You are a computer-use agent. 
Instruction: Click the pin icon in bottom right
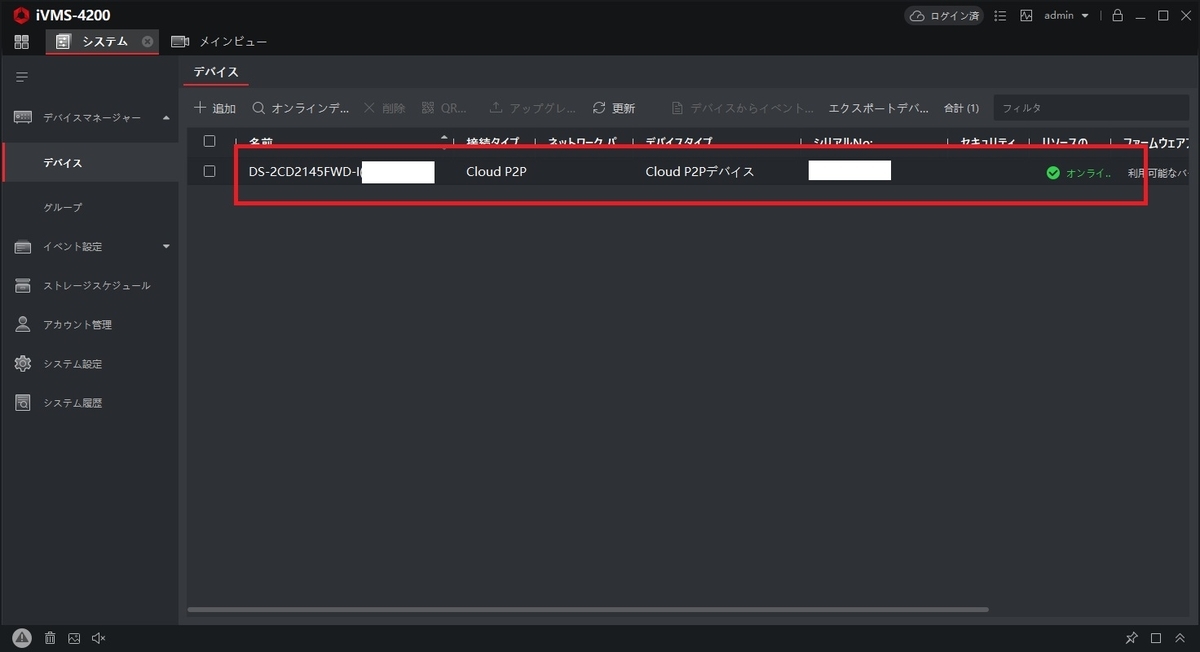pos(1132,638)
